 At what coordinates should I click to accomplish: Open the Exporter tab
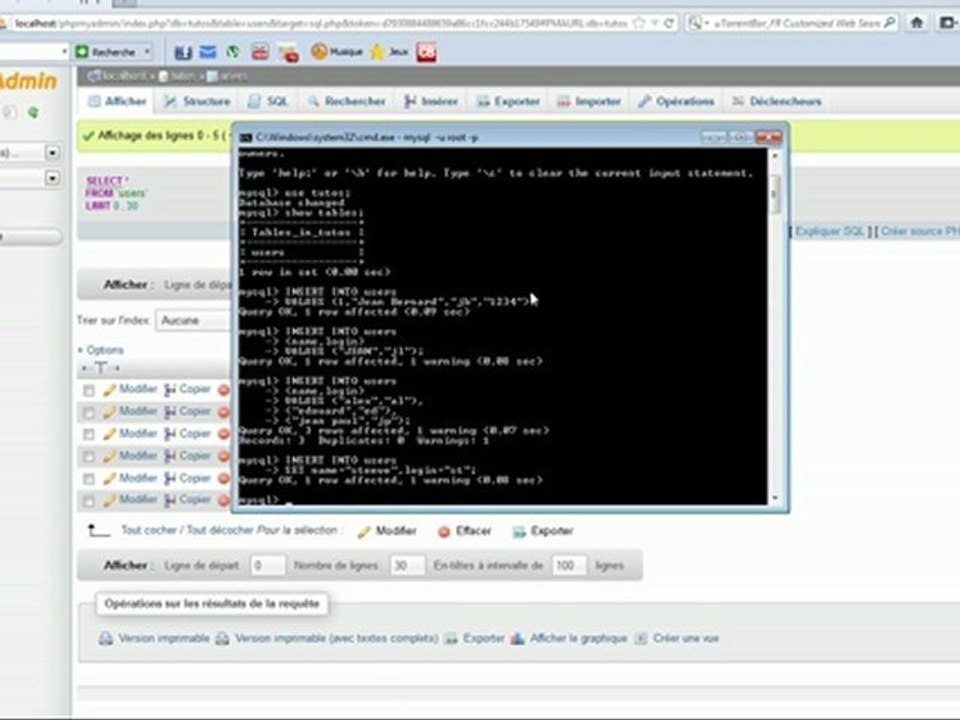pos(508,102)
